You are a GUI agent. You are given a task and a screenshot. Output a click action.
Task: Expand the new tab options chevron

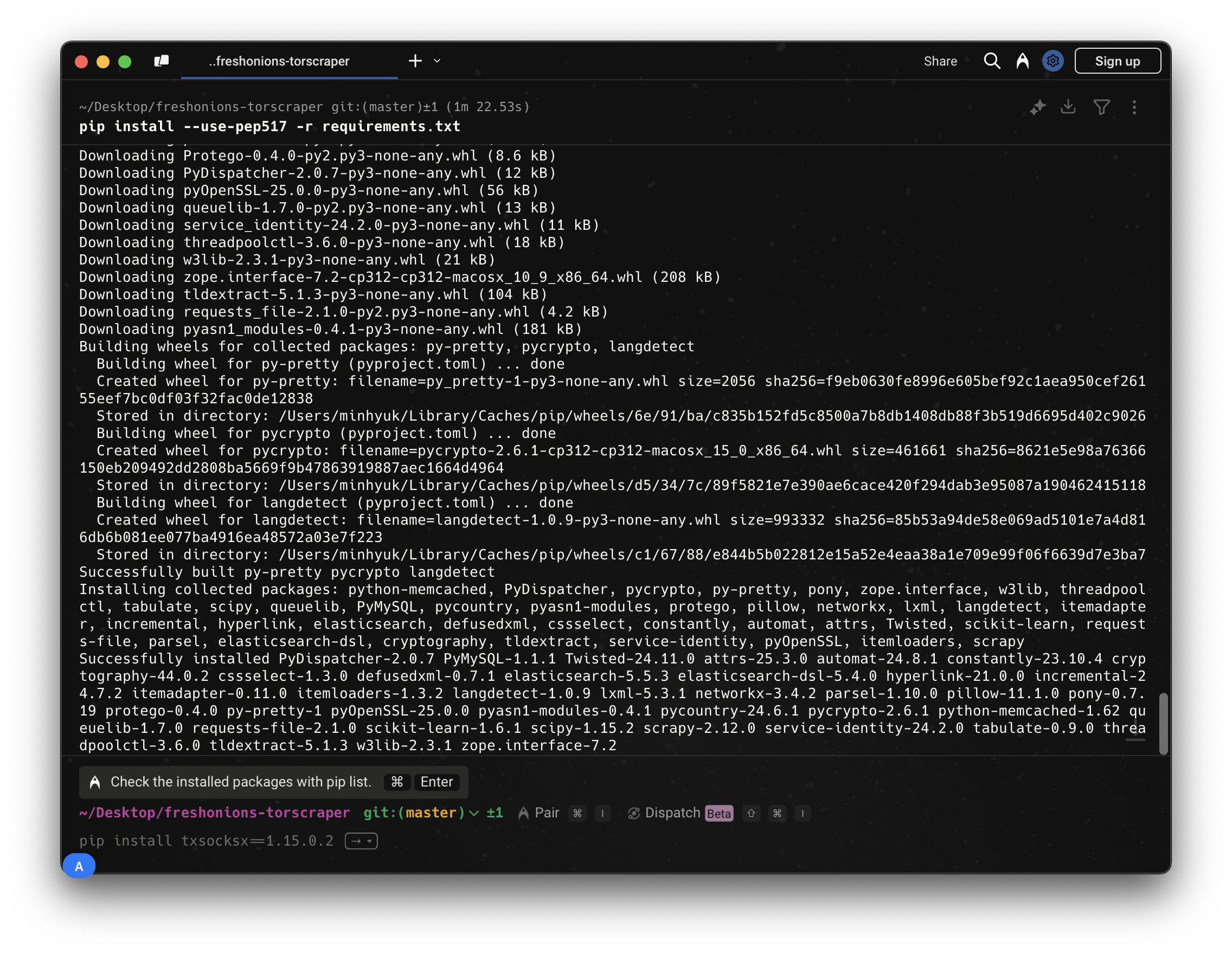(x=437, y=61)
